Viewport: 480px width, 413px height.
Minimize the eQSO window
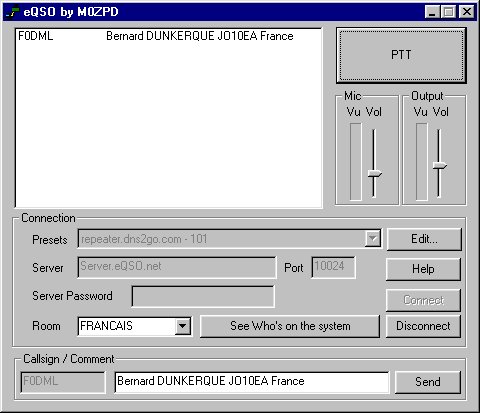pos(432,12)
